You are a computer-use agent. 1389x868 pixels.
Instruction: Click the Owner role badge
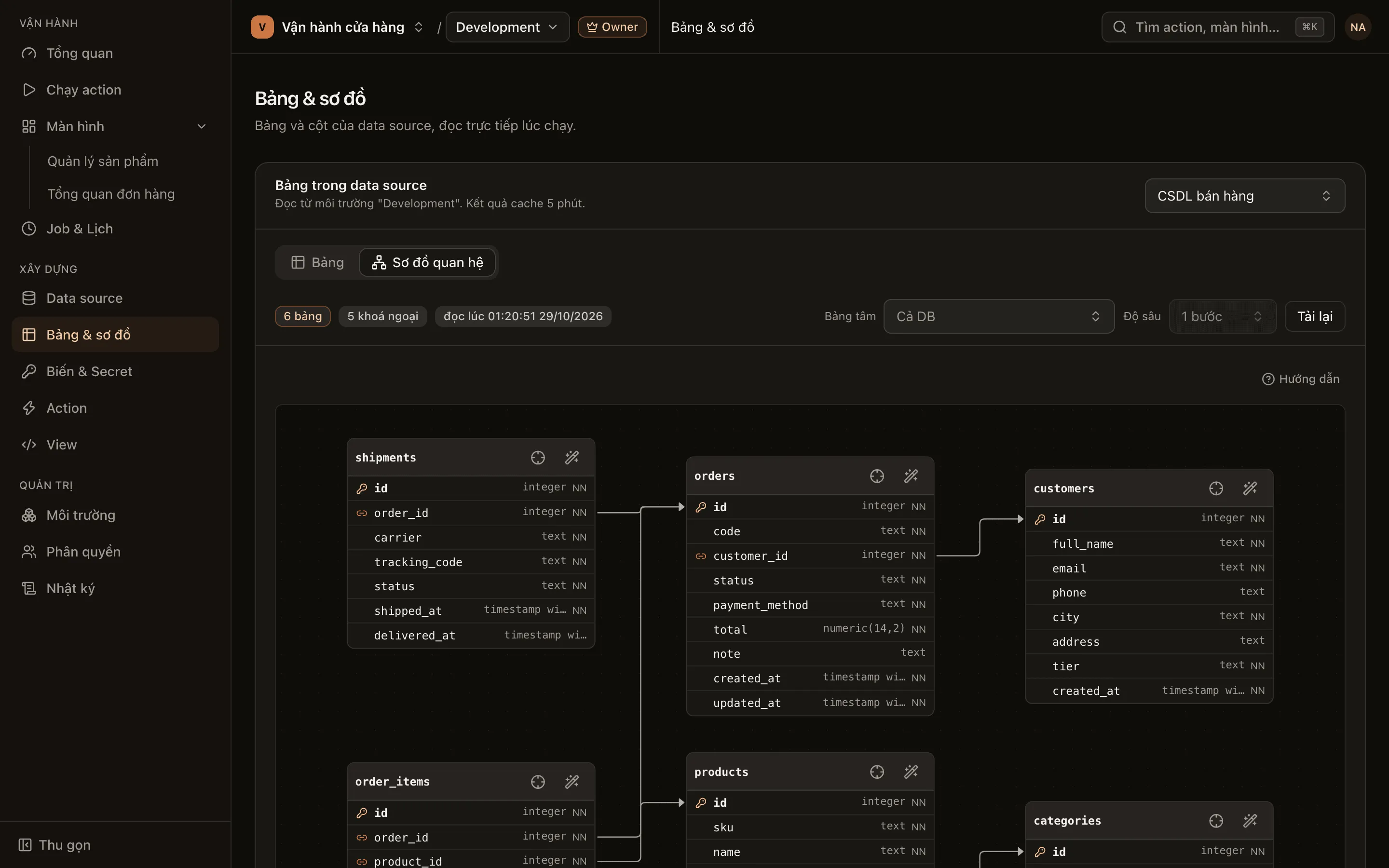tap(613, 27)
